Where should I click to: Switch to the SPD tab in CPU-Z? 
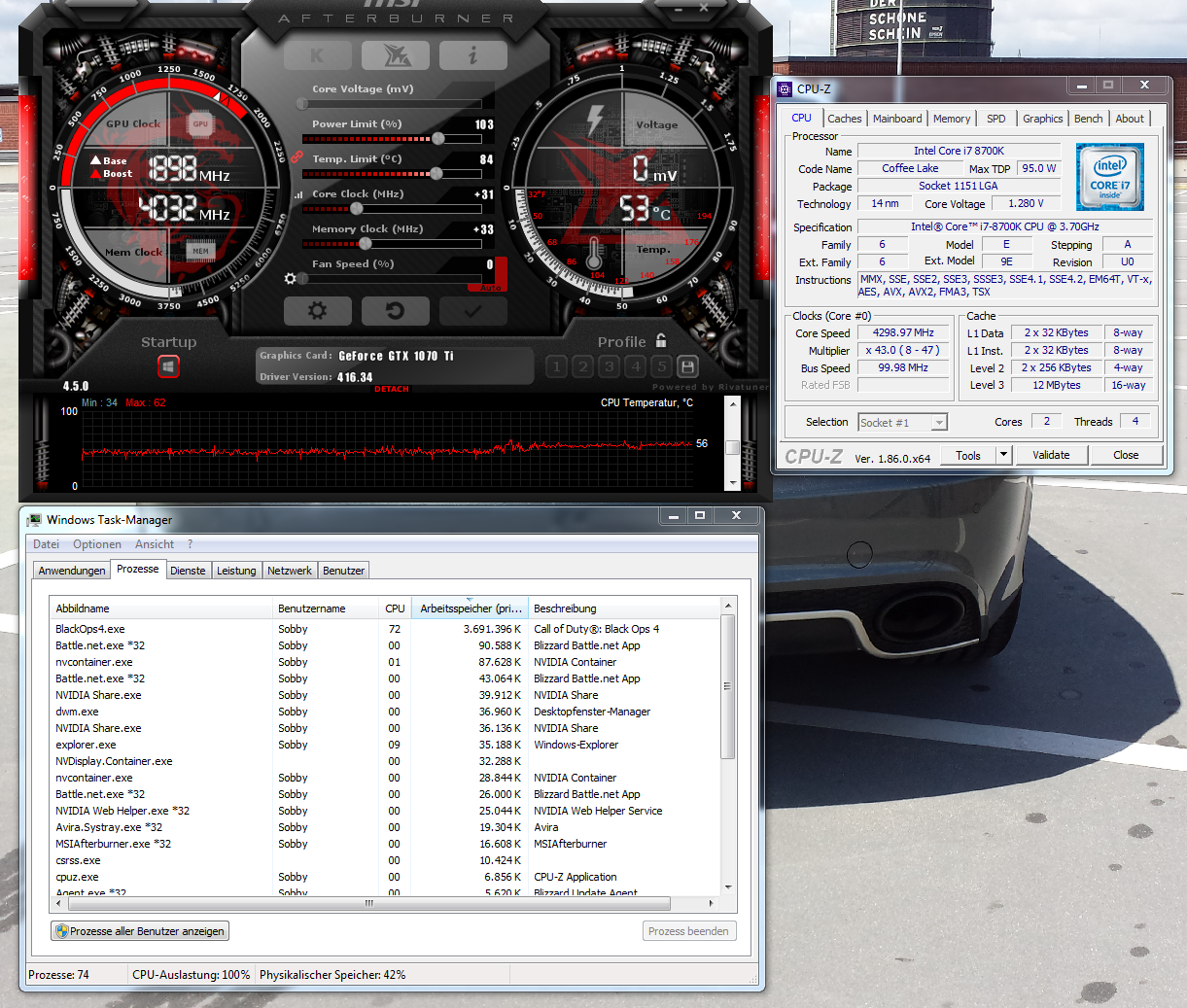pyautogui.click(x=996, y=119)
